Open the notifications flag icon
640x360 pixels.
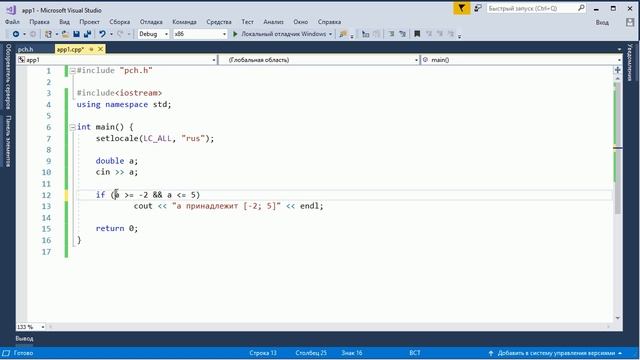[462, 8]
